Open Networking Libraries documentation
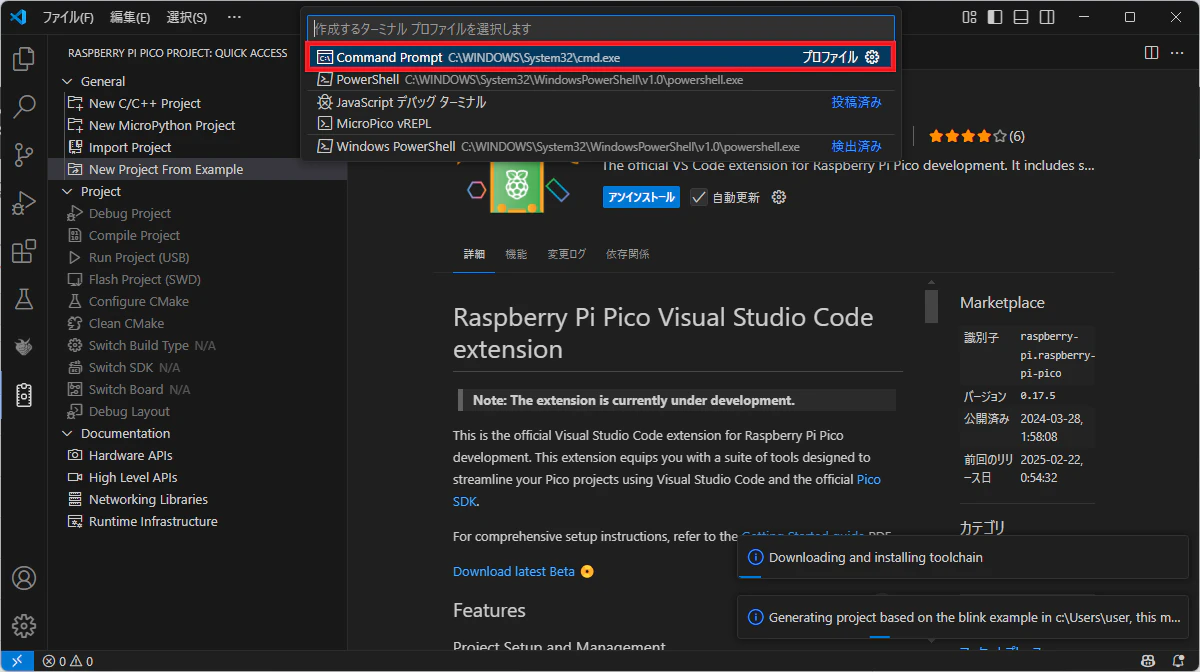 tap(148, 499)
